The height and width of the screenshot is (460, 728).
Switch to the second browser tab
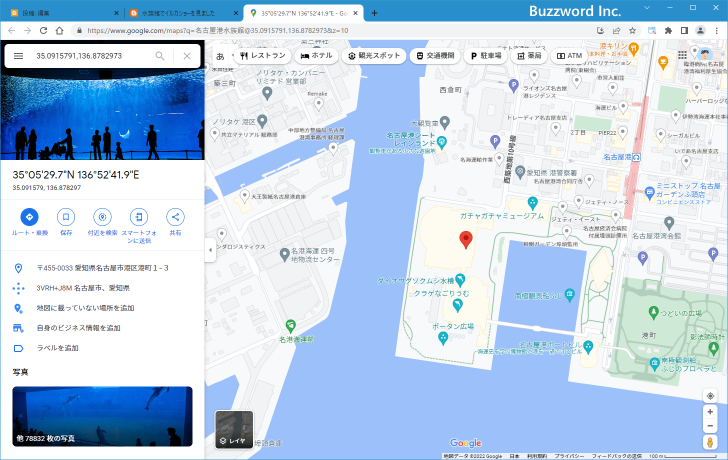tap(182, 13)
